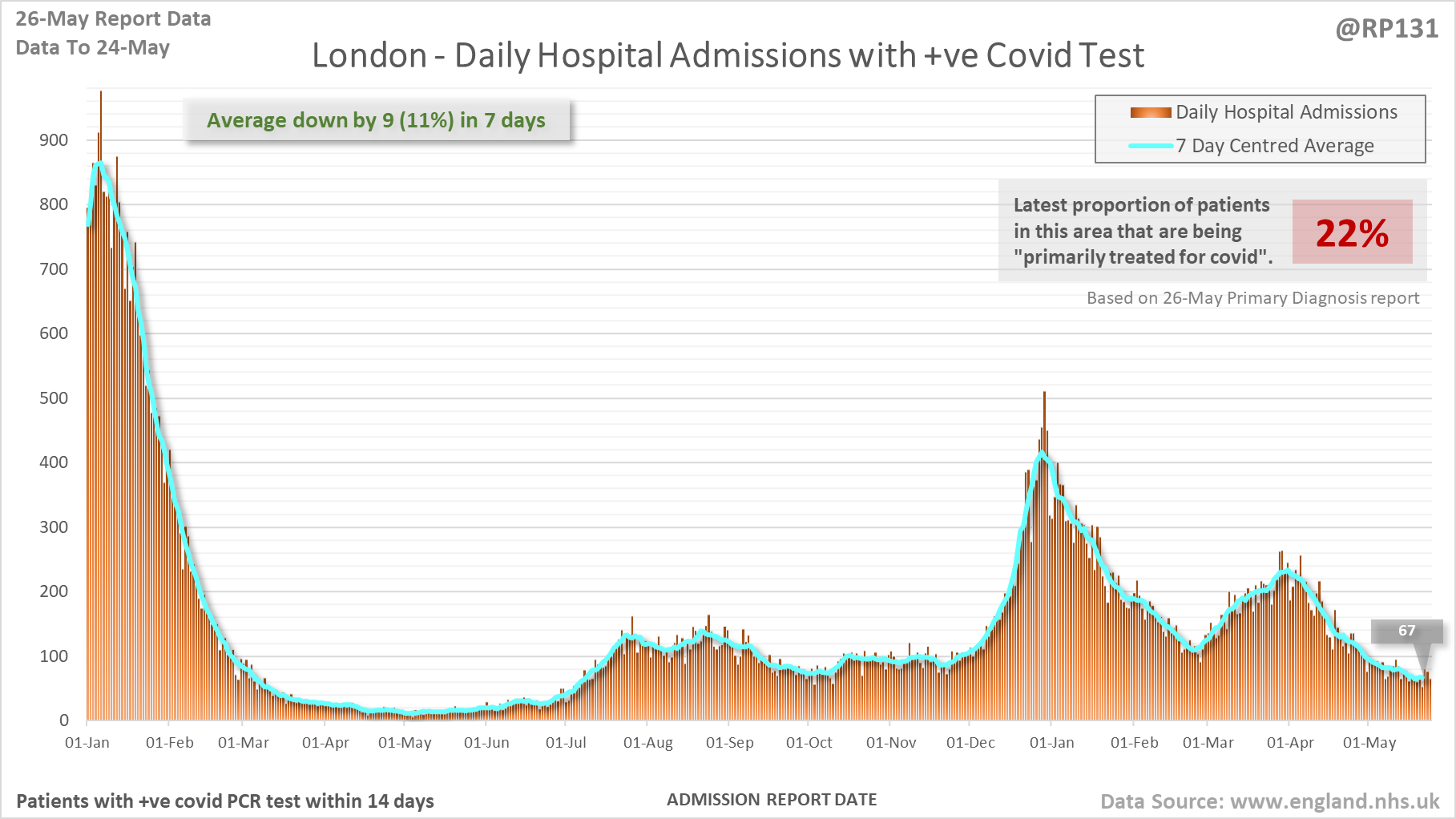1456x819 pixels.
Task: Click the 7 Day Centred Average legend label
Action: click(1275, 146)
